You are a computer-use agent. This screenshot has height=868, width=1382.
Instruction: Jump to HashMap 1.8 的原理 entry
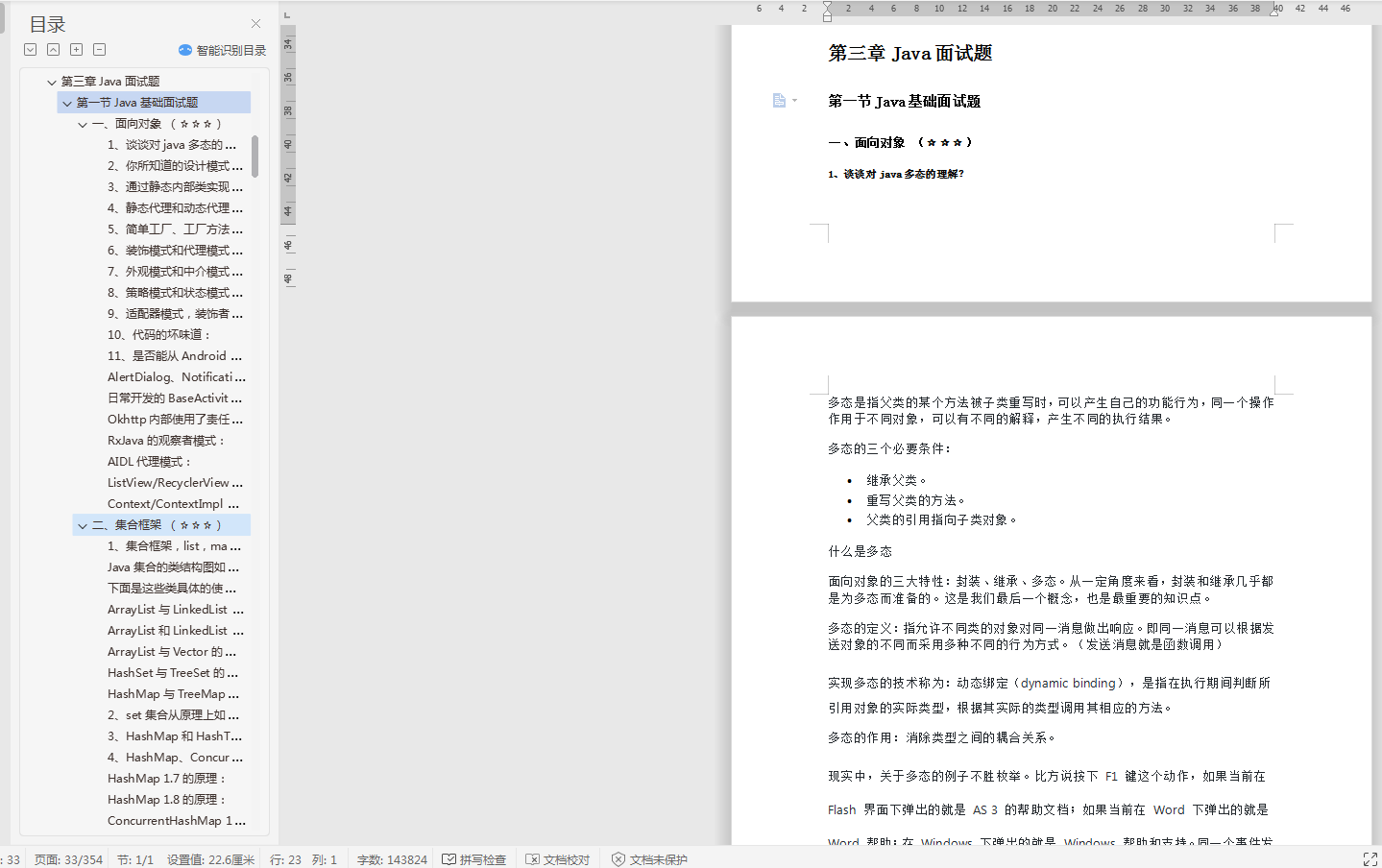click(x=167, y=800)
